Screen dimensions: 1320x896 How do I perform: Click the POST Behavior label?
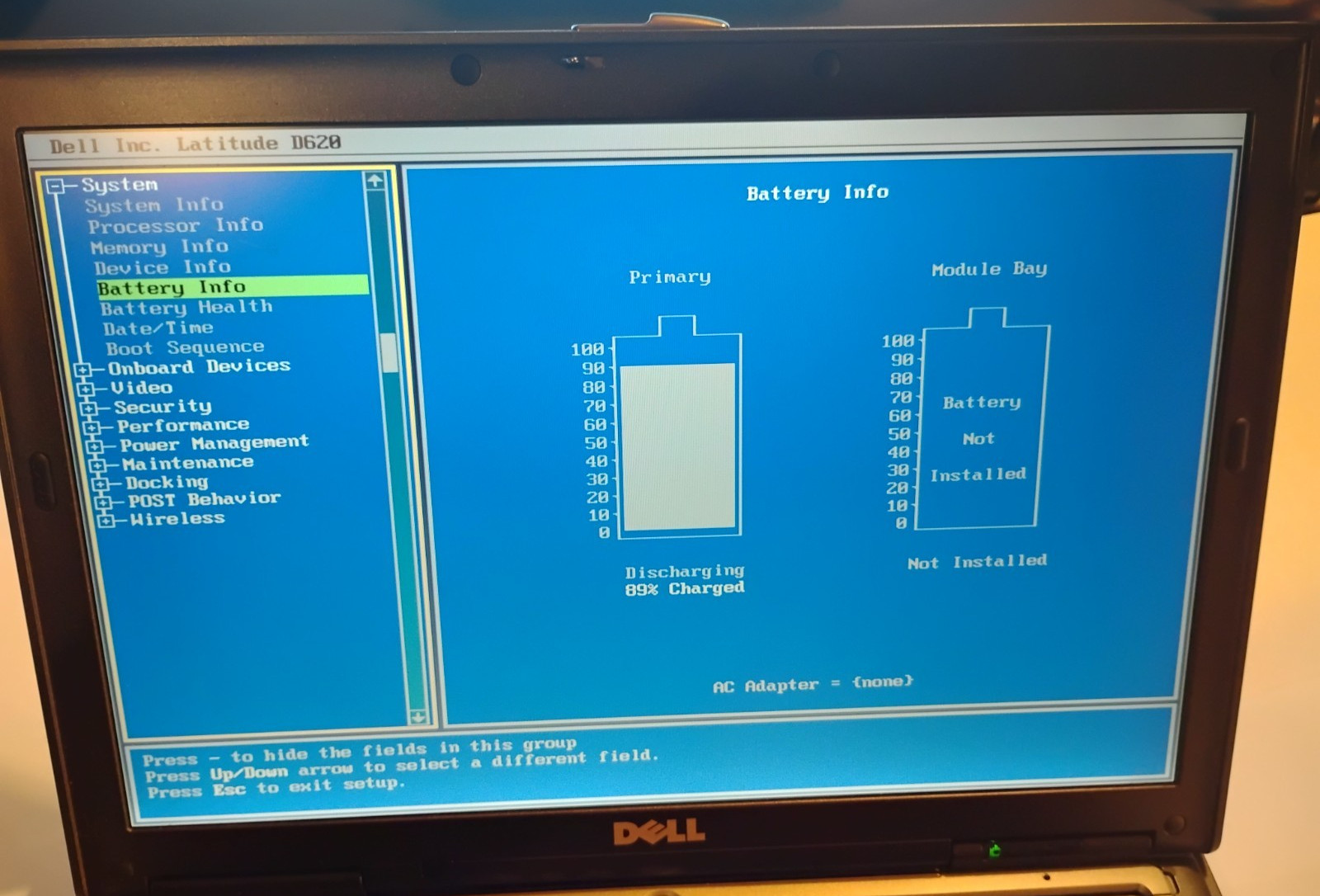click(x=205, y=499)
